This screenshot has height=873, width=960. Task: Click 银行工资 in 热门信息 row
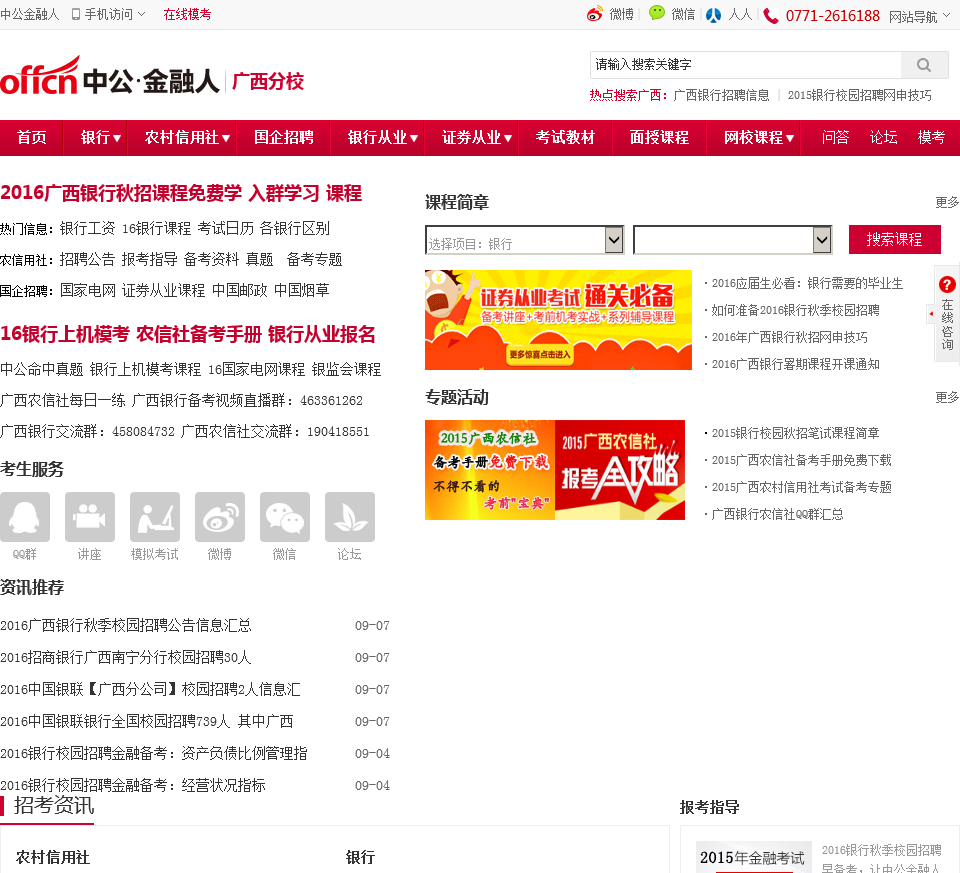point(88,229)
